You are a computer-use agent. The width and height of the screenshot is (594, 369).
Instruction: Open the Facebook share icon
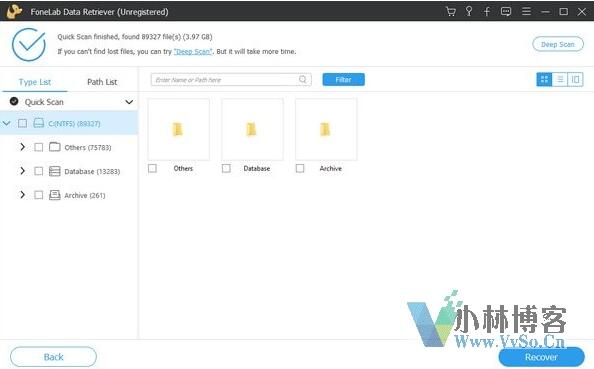pyautogui.click(x=487, y=11)
